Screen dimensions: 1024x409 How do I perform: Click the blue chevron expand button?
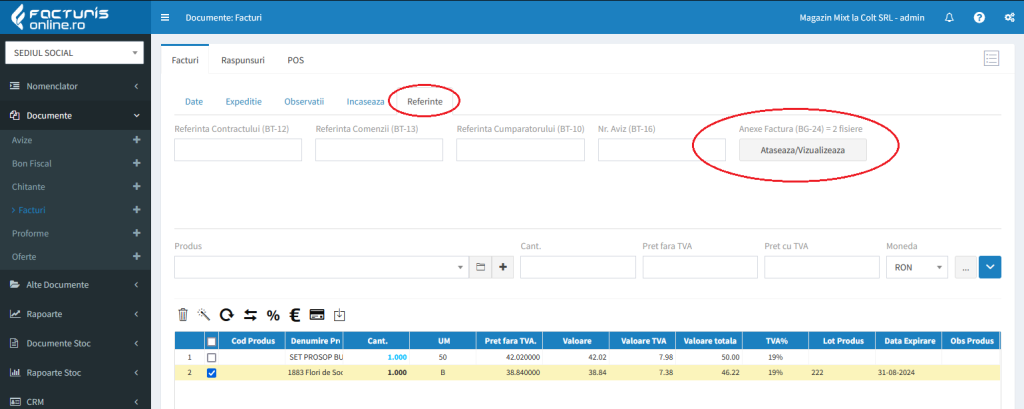(x=990, y=267)
